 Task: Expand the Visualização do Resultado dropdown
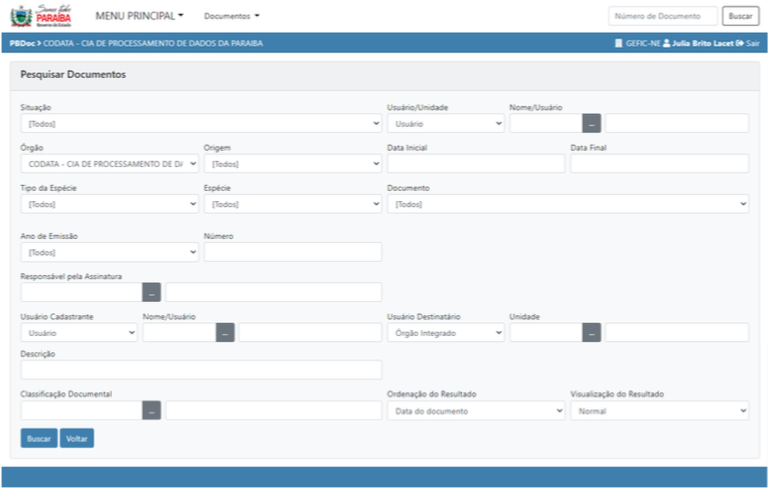pos(658,410)
